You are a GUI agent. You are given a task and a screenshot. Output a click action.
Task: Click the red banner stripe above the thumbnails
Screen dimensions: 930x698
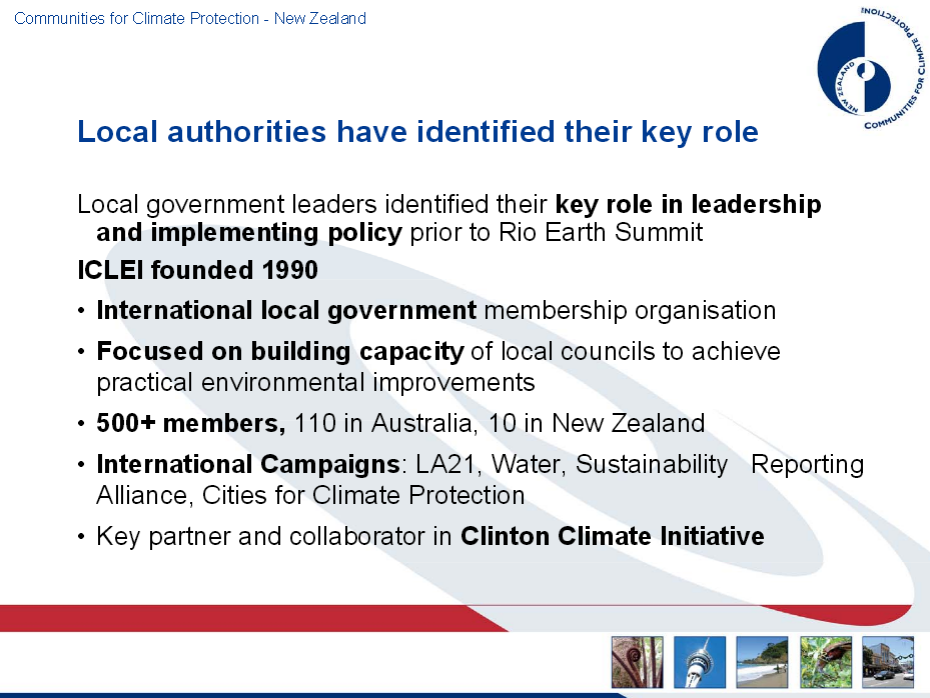coord(300,618)
